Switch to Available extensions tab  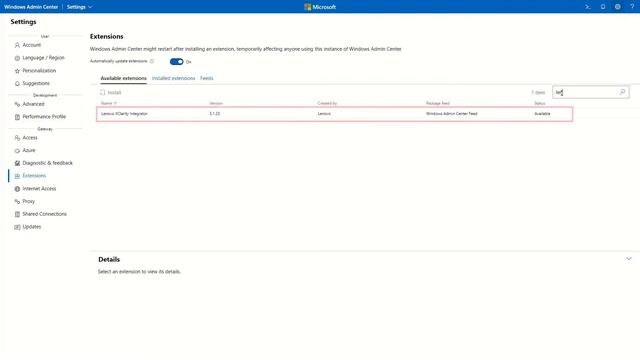123,78
